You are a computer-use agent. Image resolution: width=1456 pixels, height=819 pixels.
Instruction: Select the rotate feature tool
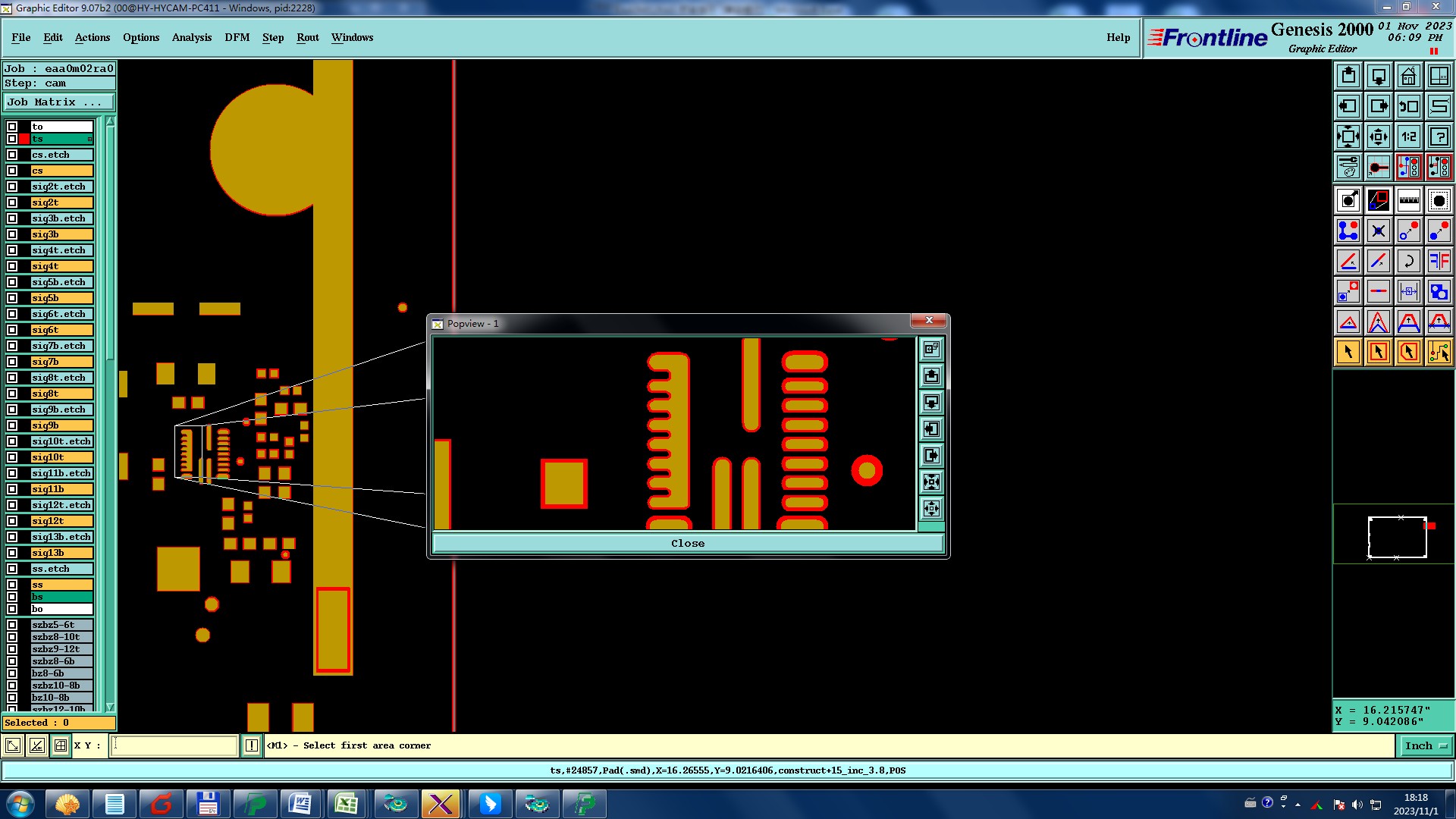[x=1408, y=261]
